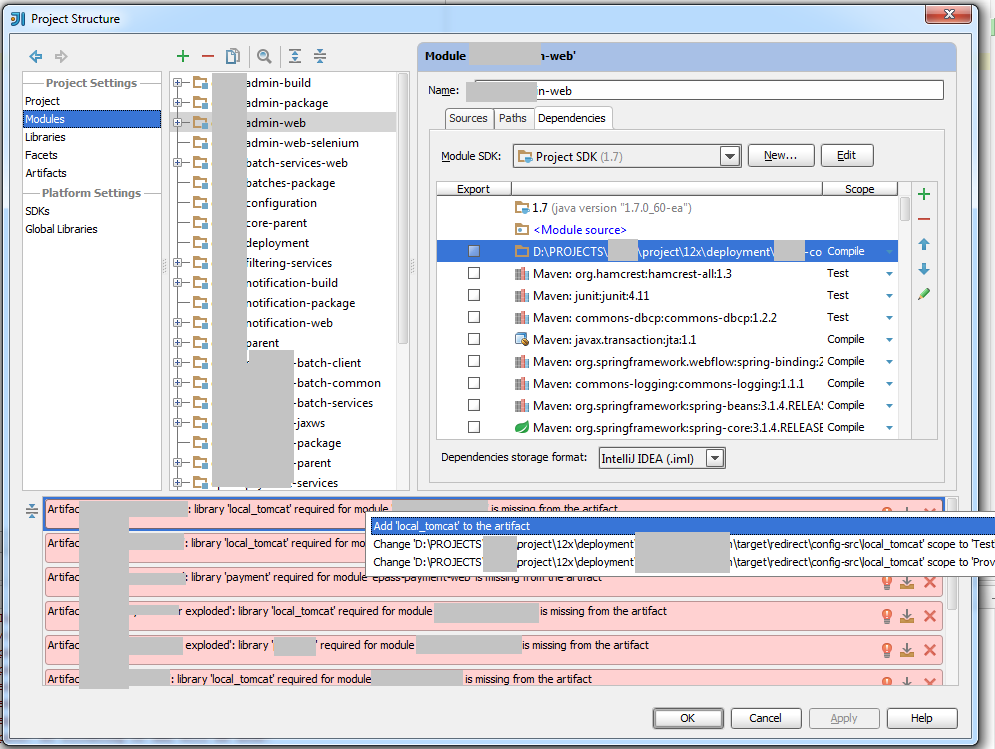Toggle export for javax.transaction:jta:1.1

[473, 339]
